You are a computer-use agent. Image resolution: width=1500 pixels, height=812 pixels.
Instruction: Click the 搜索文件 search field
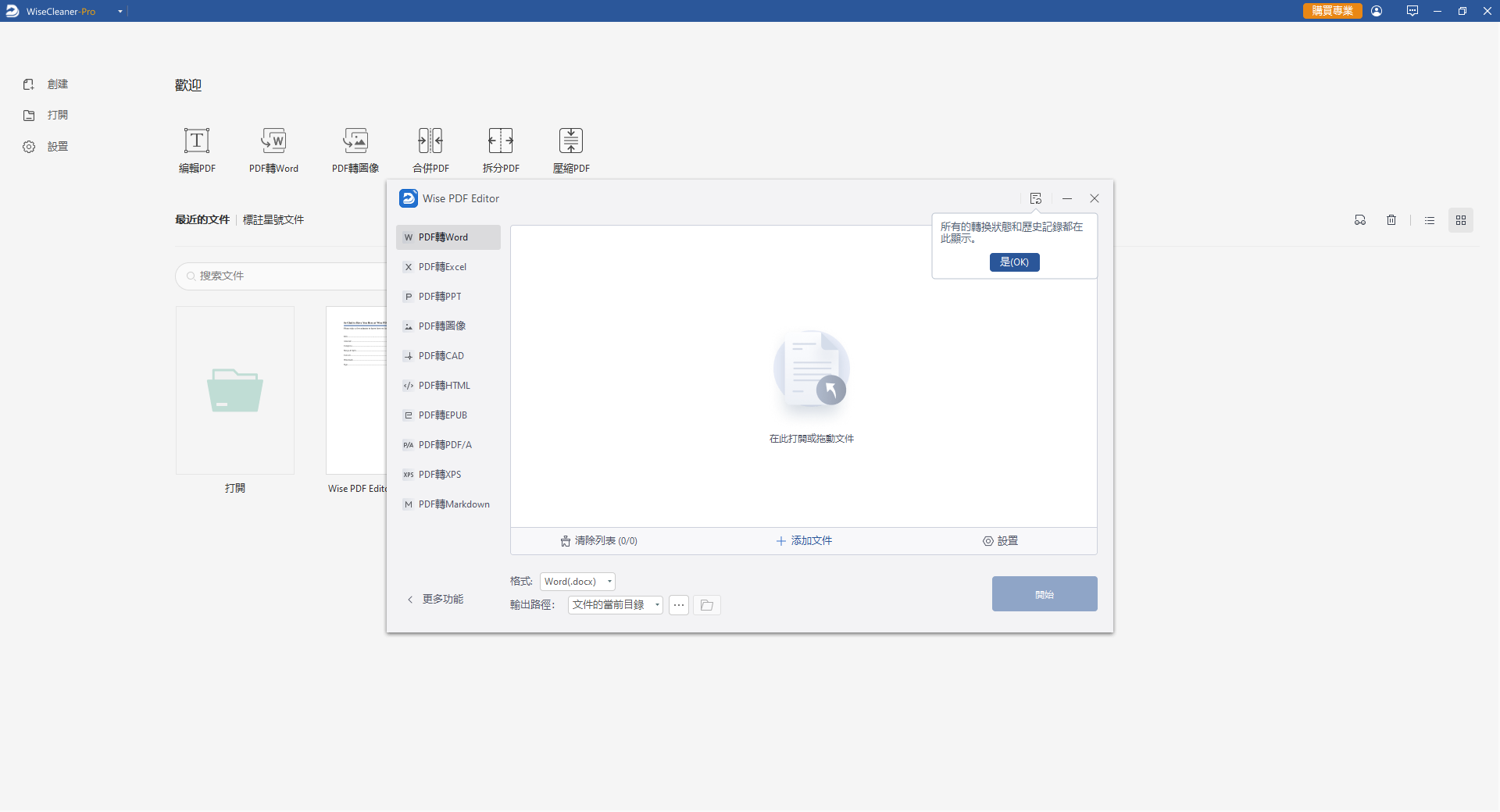click(x=281, y=276)
